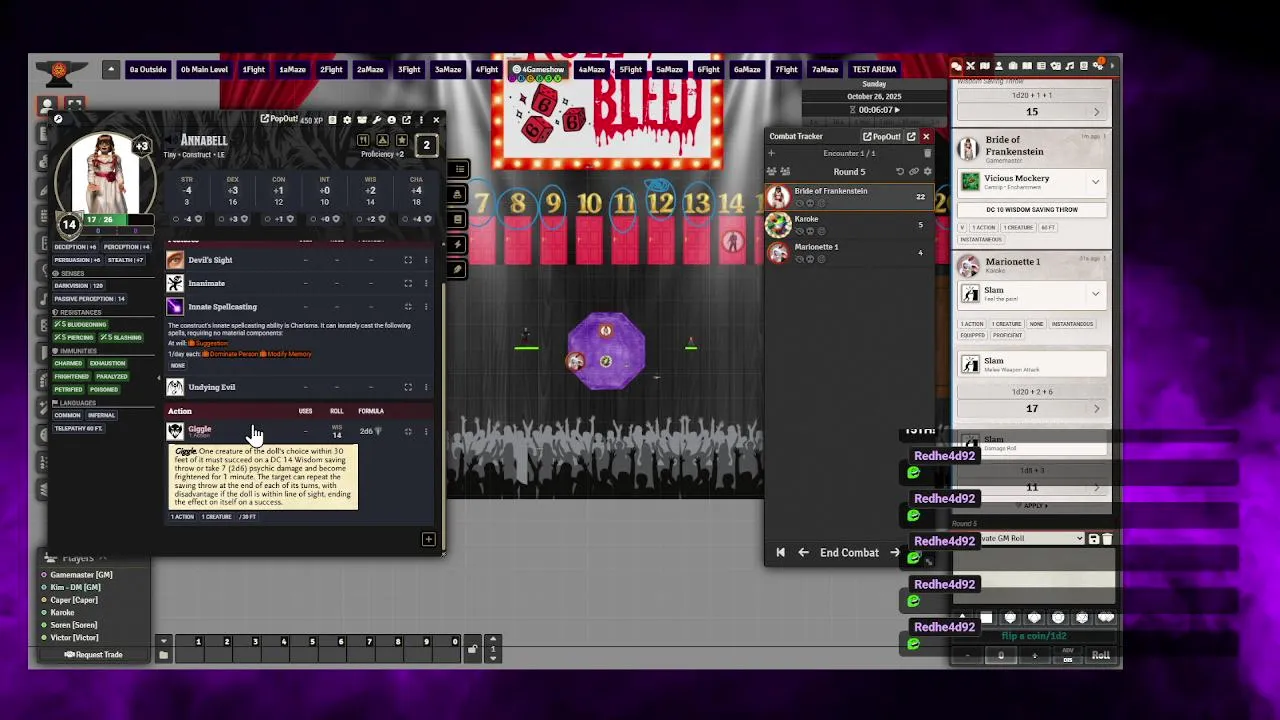Click the Giggle action icon

175,431
